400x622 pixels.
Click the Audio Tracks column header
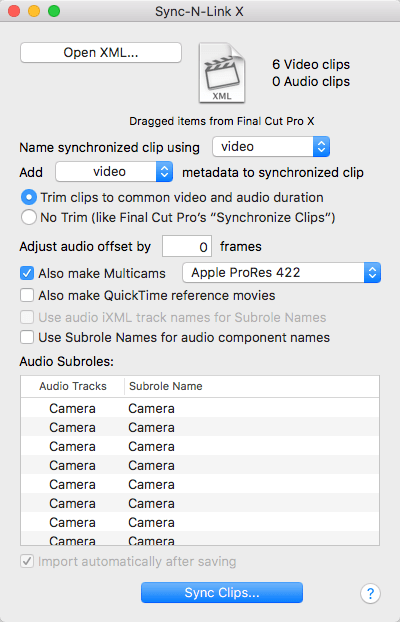pyautogui.click(x=73, y=386)
